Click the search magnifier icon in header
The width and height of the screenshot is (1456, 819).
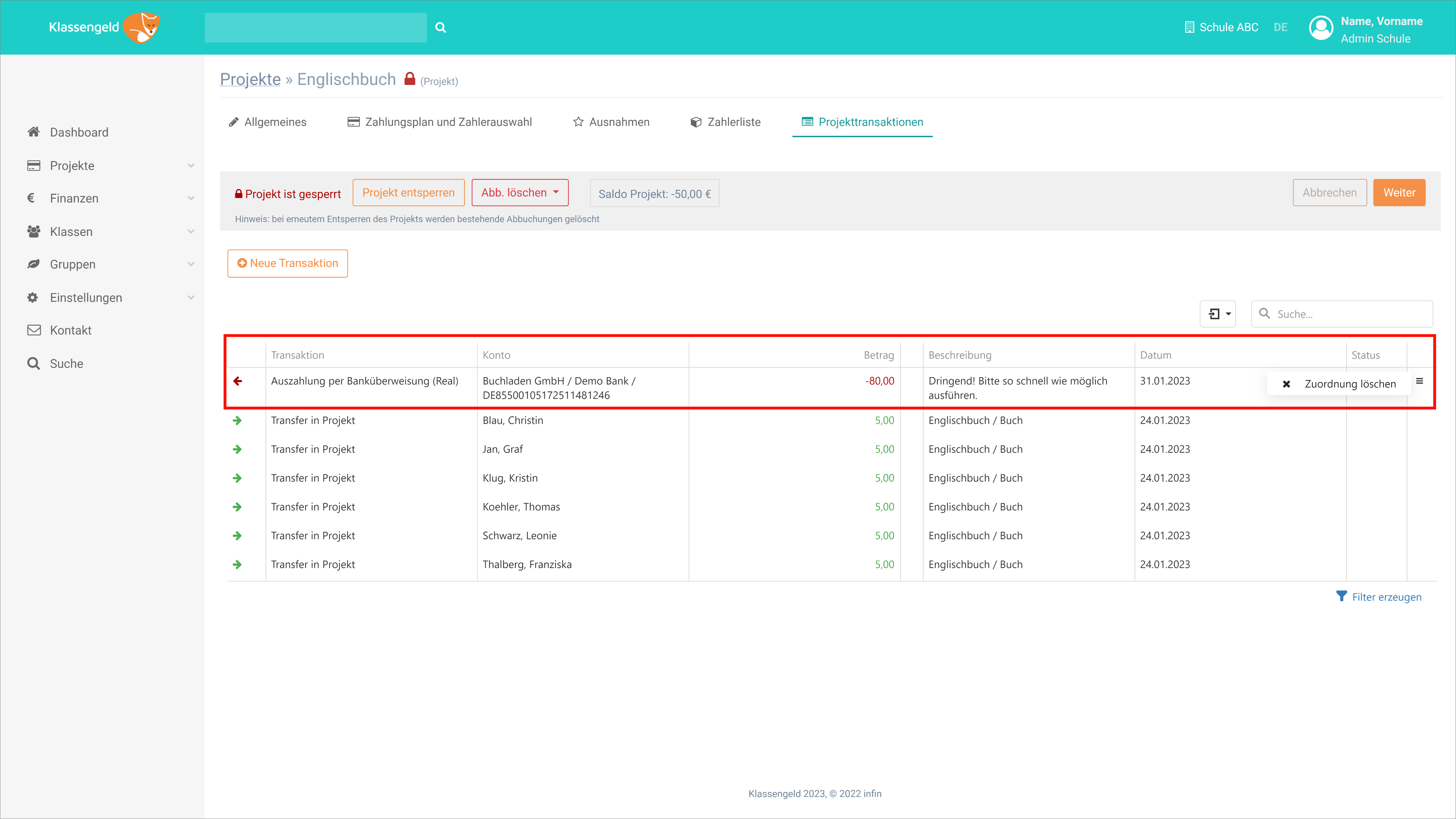pos(440,27)
